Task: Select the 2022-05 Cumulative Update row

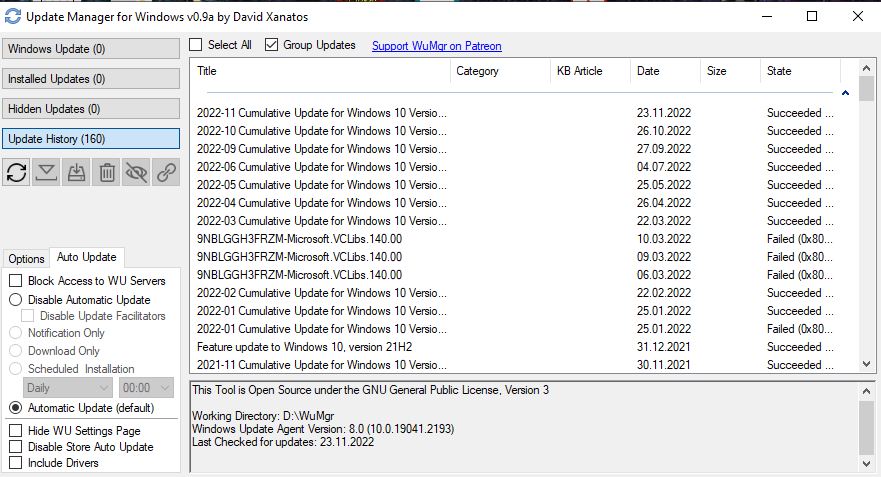Action: [x=515, y=185]
